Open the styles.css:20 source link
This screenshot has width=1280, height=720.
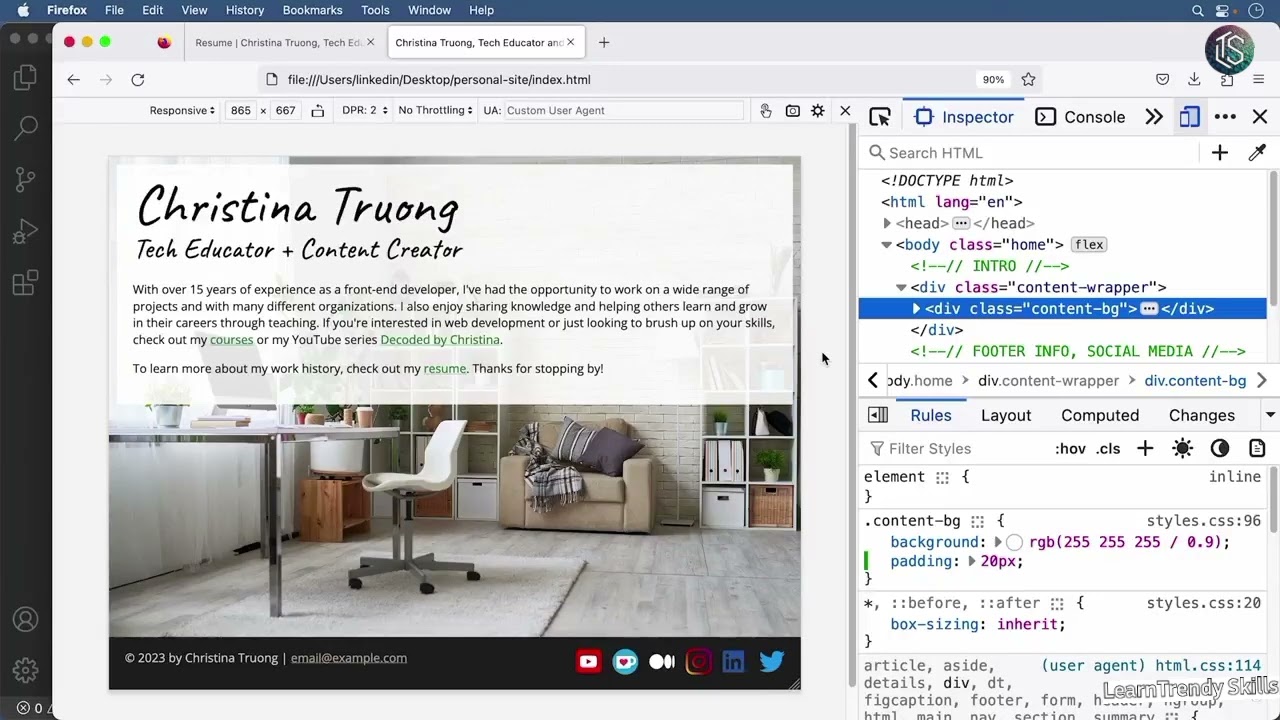pos(1203,603)
